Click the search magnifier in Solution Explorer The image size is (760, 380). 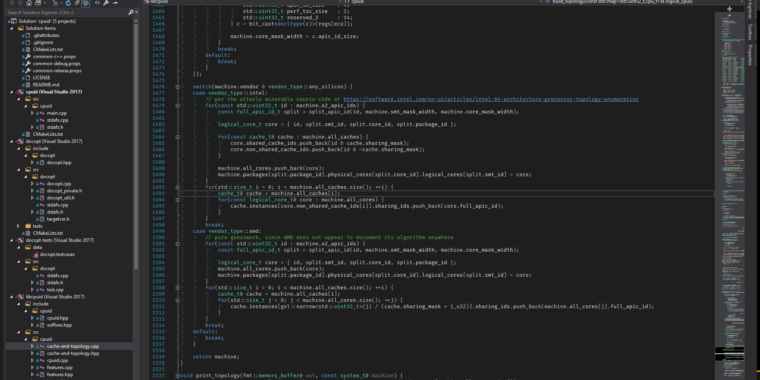(130, 13)
